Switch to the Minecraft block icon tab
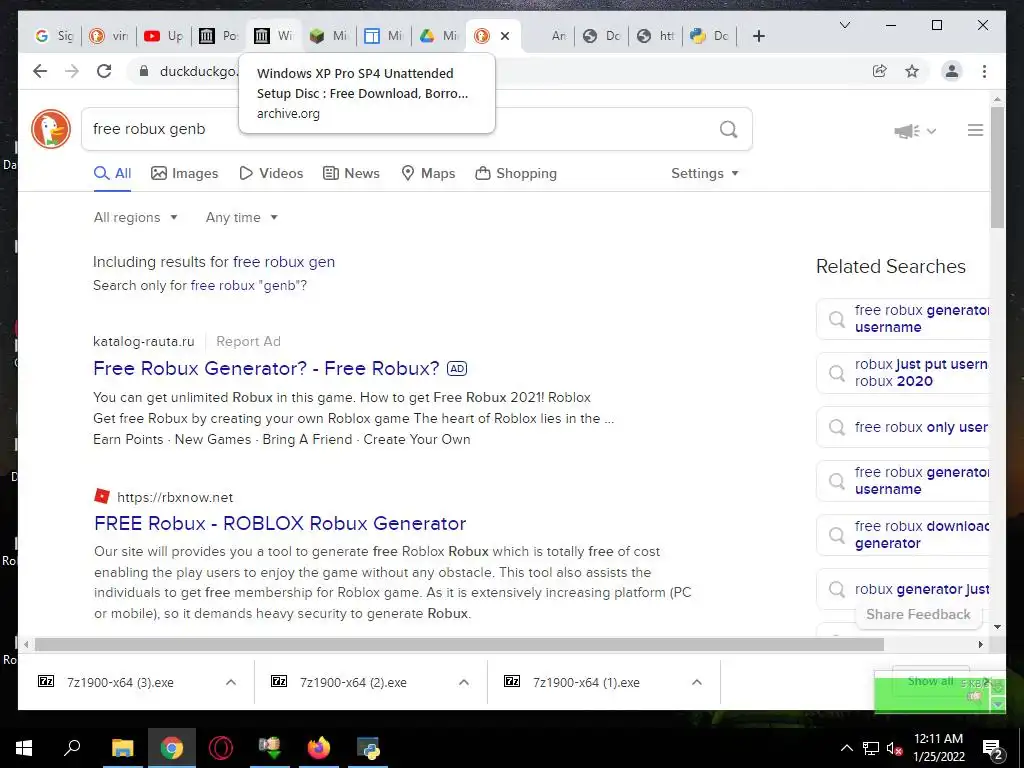The width and height of the screenshot is (1024, 768). pyautogui.click(x=328, y=36)
